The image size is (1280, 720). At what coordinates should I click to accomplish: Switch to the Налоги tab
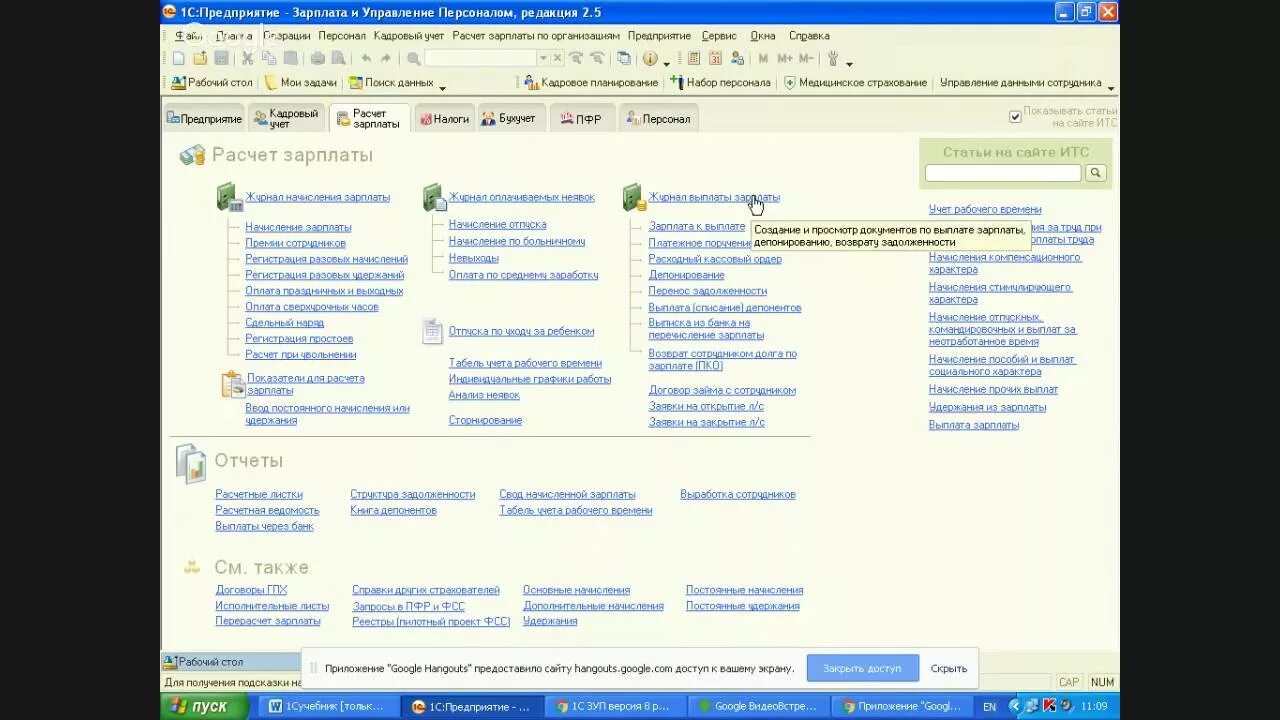pos(444,118)
